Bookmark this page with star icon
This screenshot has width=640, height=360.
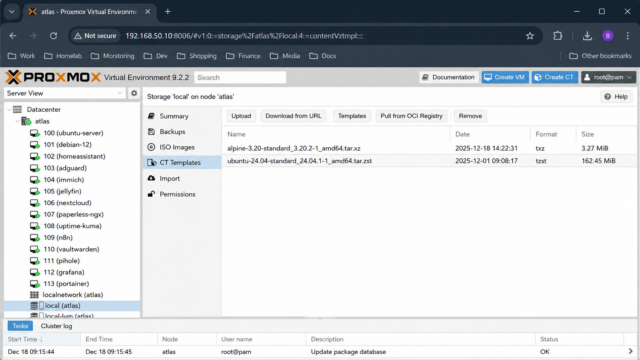click(x=530, y=36)
